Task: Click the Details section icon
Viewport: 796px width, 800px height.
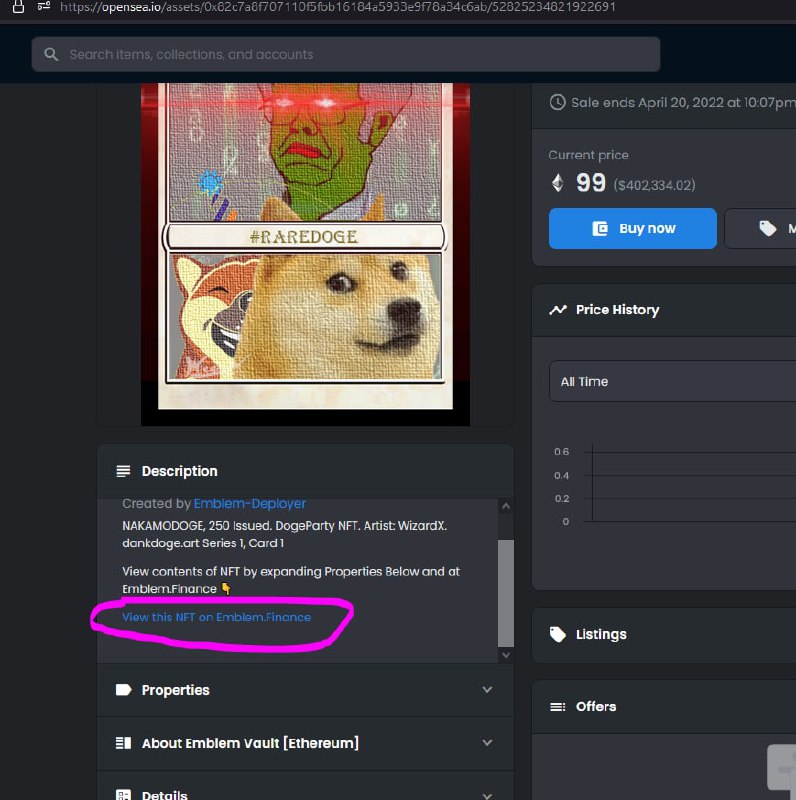Action: click(x=123, y=795)
